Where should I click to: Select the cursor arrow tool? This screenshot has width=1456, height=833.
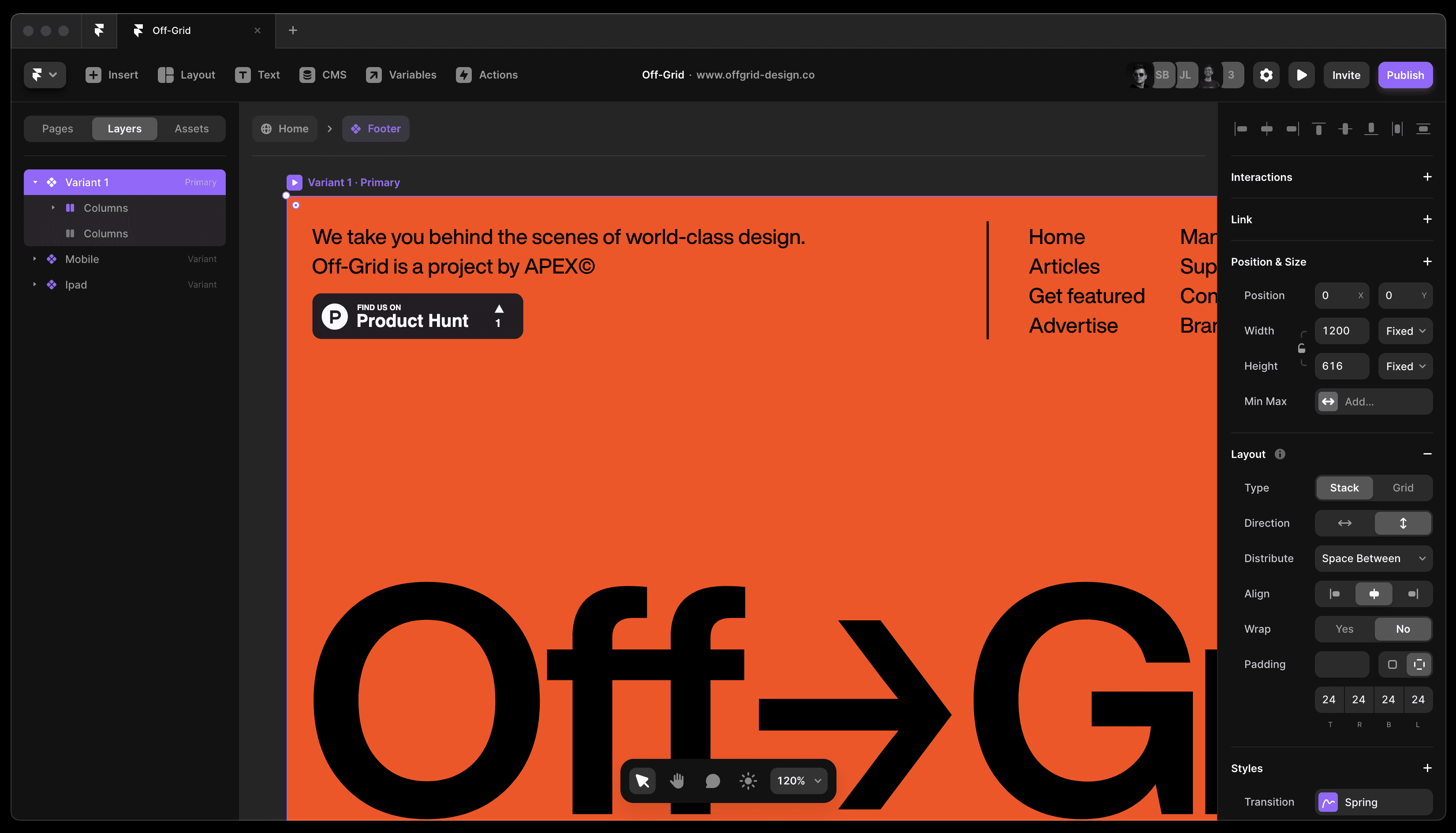pos(642,781)
